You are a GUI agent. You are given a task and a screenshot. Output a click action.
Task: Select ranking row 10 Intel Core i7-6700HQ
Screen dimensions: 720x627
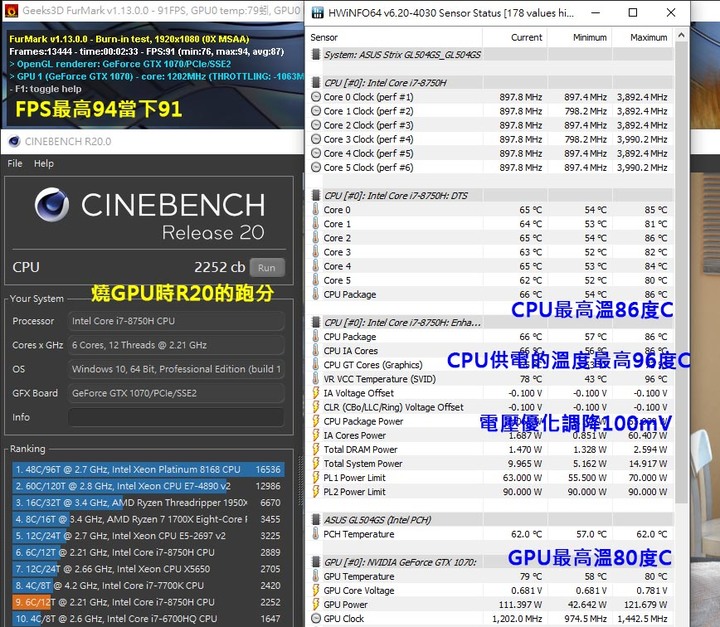(148, 618)
